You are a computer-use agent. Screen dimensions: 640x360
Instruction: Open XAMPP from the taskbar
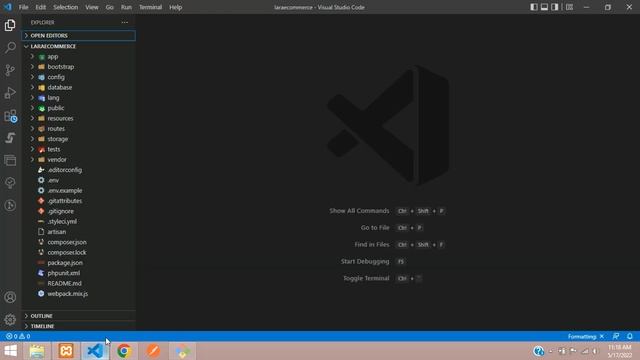click(66, 351)
